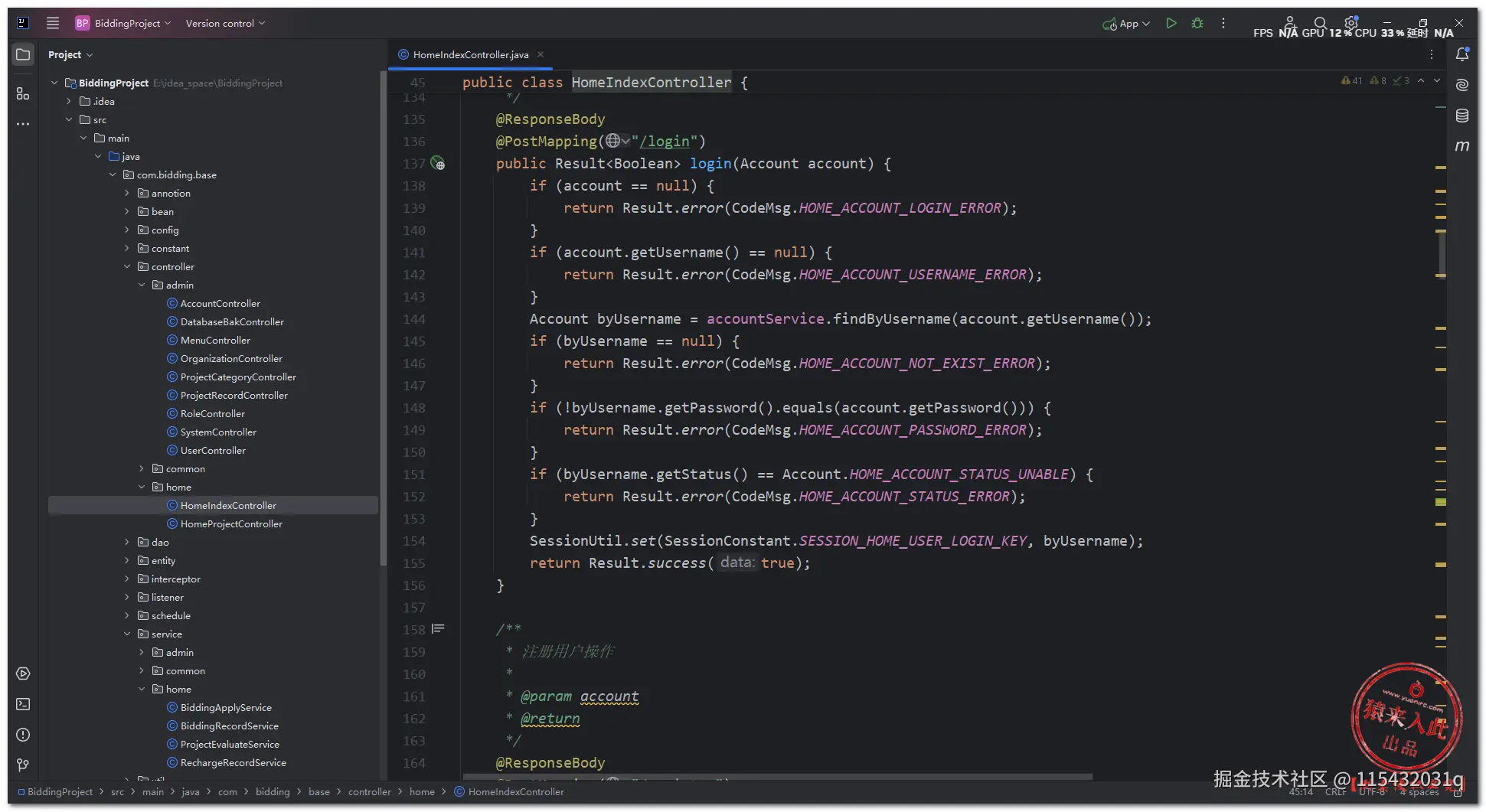The image size is (1486, 812).
Task: Collapse the controller package
Action: (127, 266)
